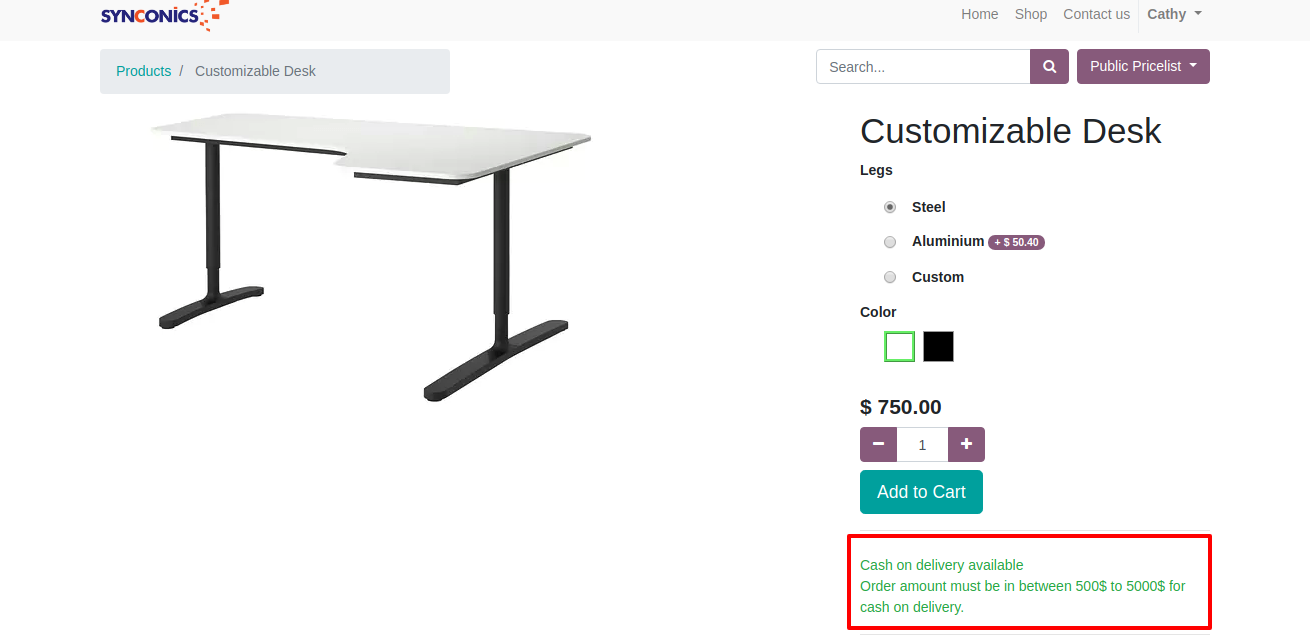Choose the white color swatch
Screen dimensions: 1310x637
coord(899,347)
